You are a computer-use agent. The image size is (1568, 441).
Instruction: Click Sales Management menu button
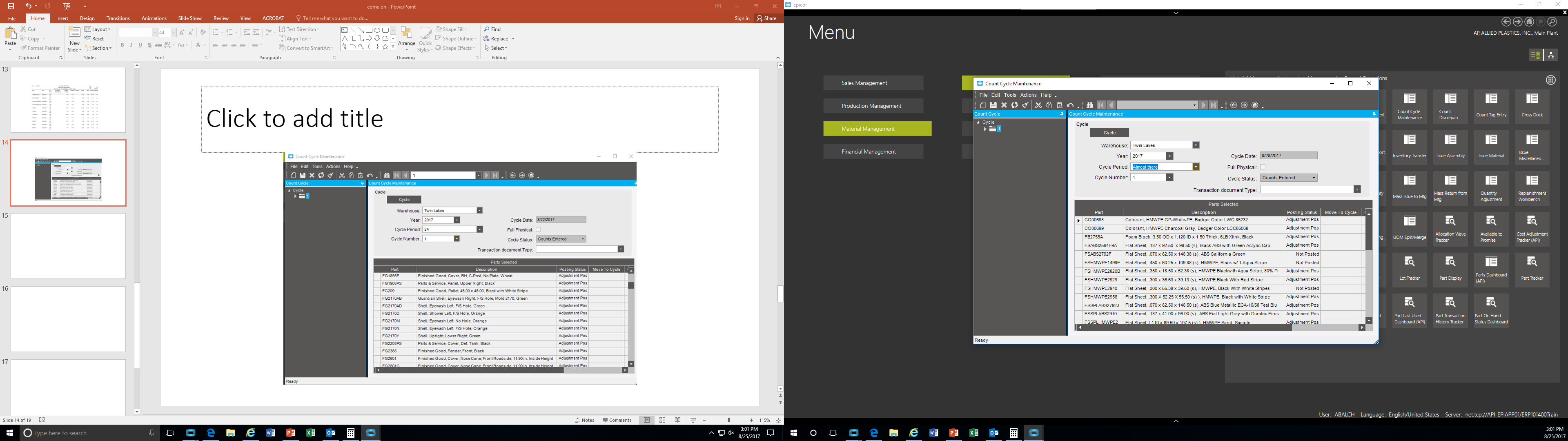(x=873, y=83)
